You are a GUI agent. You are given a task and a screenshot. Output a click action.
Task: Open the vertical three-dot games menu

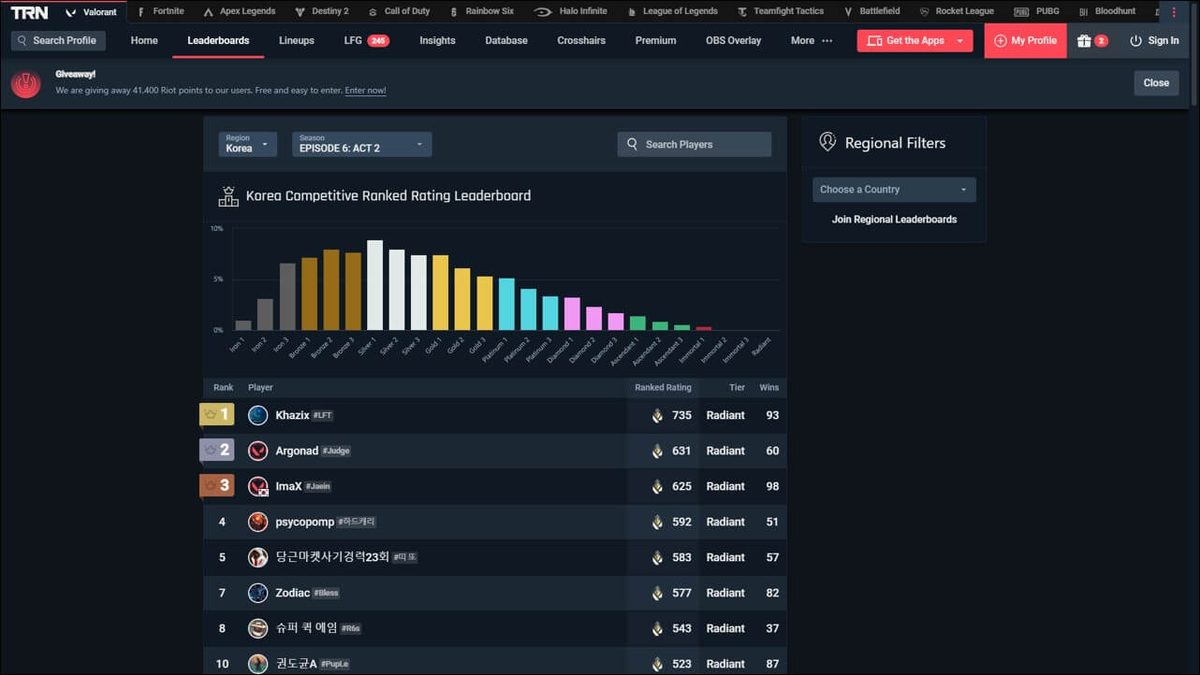click(x=1174, y=12)
